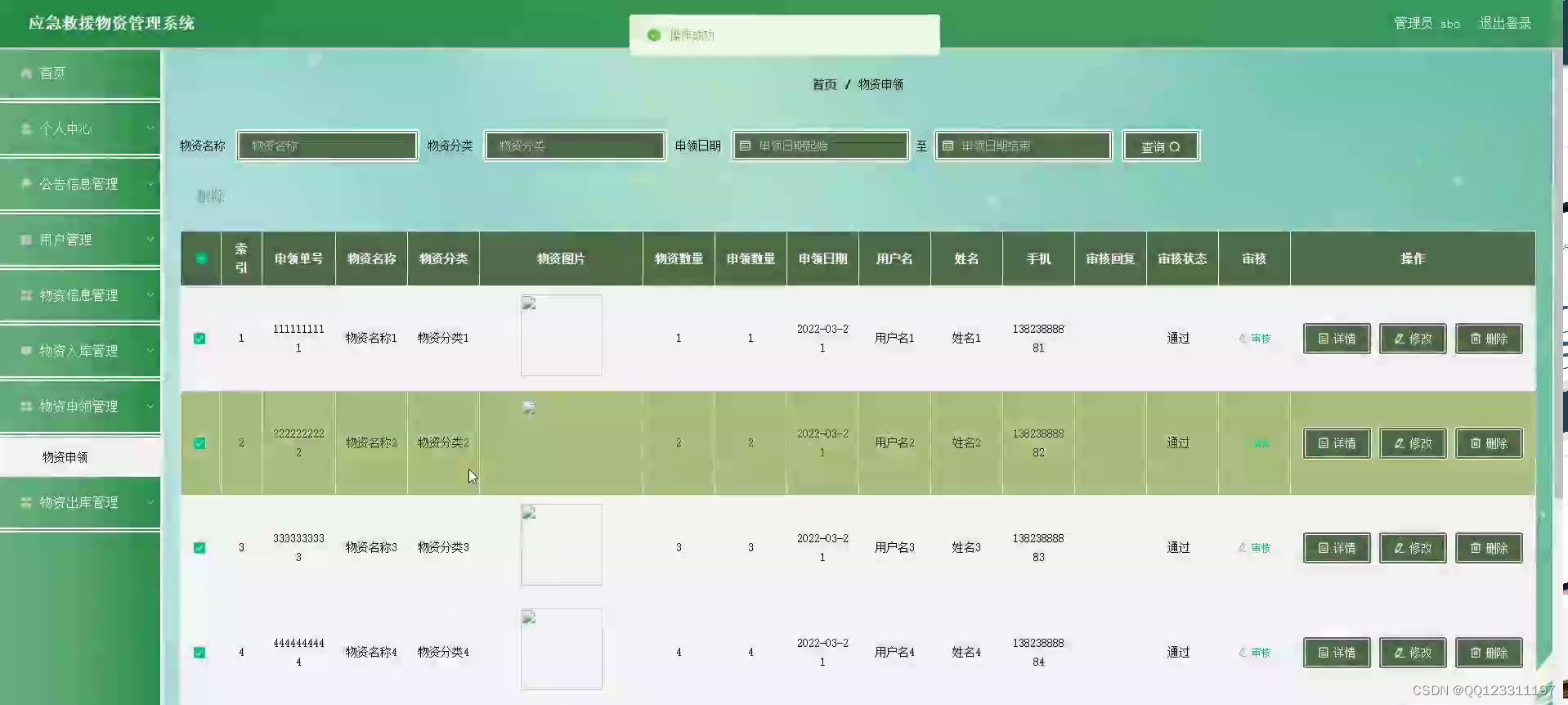Click 删除 for row 物资名称2
The image size is (1568, 705).
click(1489, 443)
